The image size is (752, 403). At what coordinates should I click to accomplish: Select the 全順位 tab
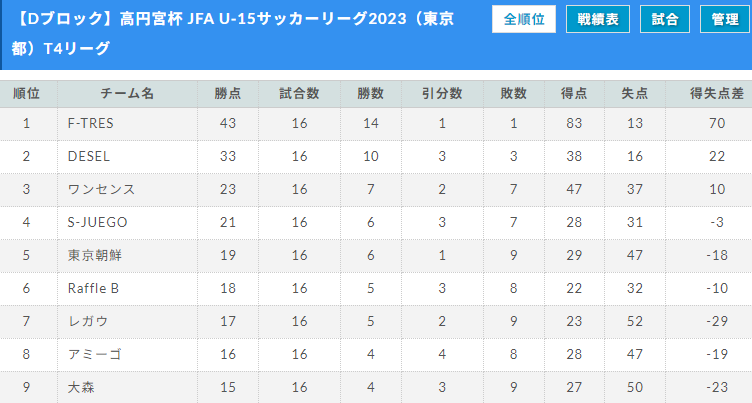click(x=524, y=19)
